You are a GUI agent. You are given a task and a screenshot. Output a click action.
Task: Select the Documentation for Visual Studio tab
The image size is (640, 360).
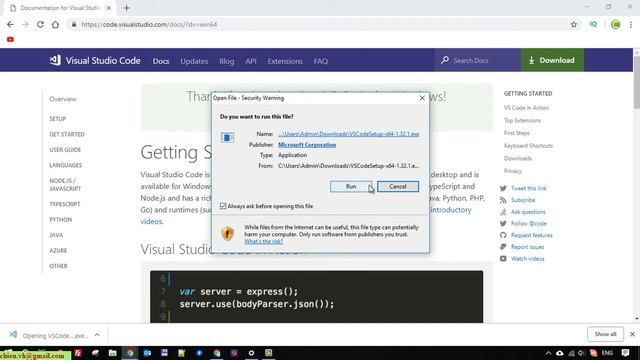(60, 8)
